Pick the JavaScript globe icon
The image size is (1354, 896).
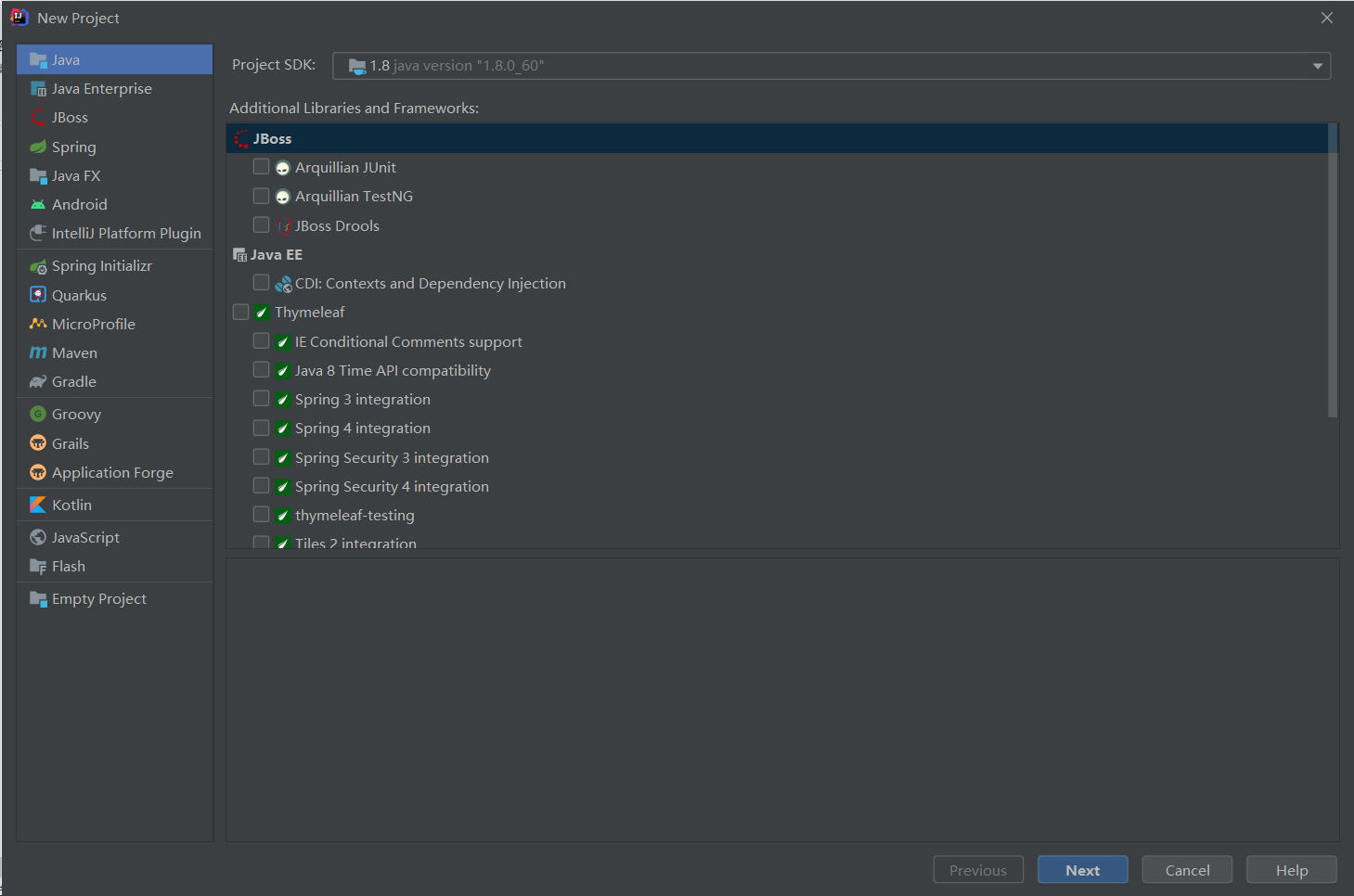[38, 537]
